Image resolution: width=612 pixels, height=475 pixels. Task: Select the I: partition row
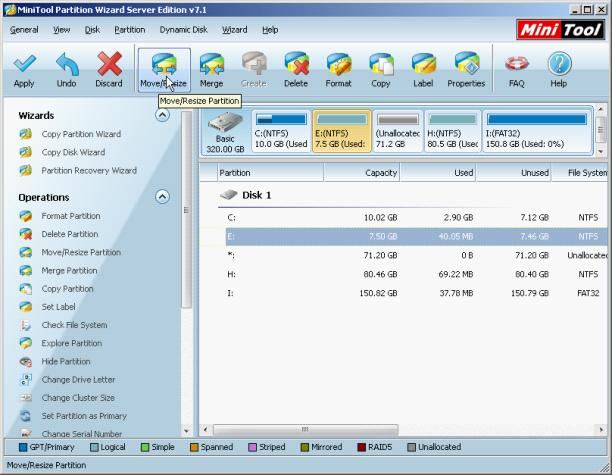pos(416,293)
